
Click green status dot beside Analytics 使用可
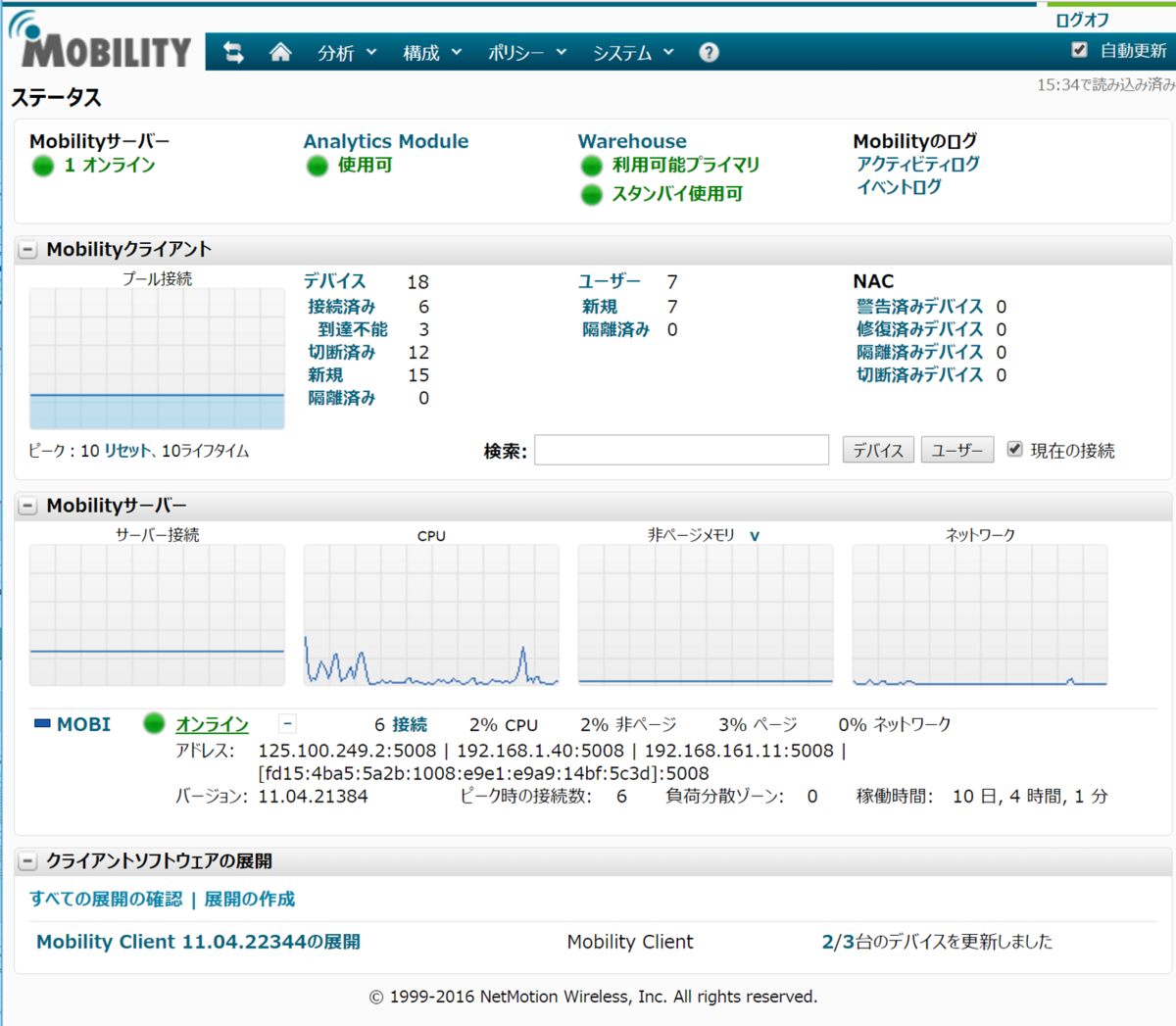coord(317,166)
